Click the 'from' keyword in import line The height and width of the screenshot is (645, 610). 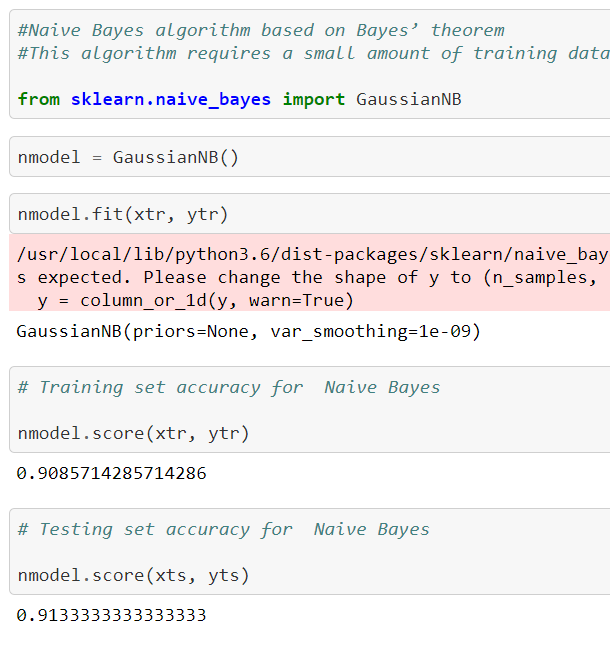point(39,99)
